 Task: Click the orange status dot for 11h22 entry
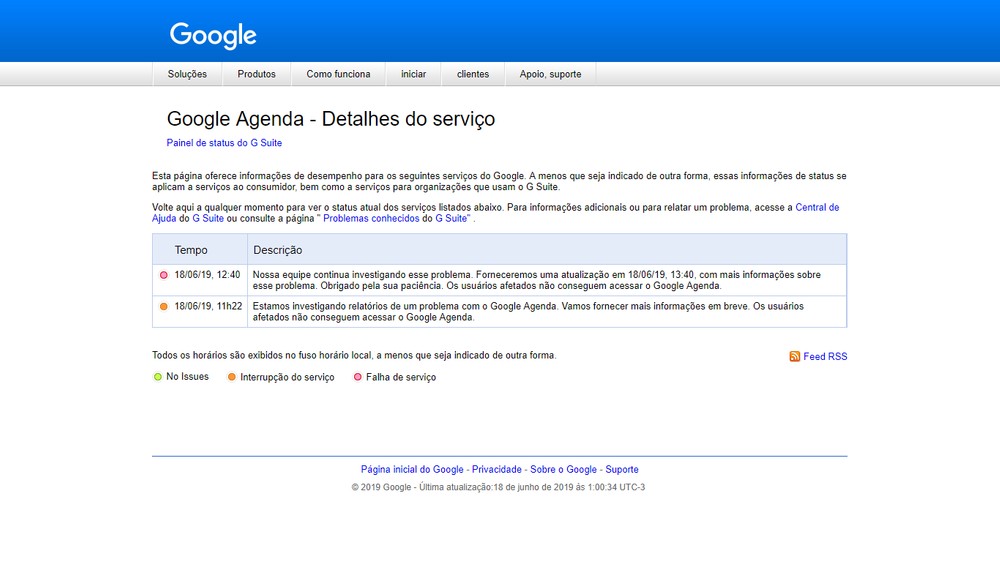pyautogui.click(x=164, y=307)
